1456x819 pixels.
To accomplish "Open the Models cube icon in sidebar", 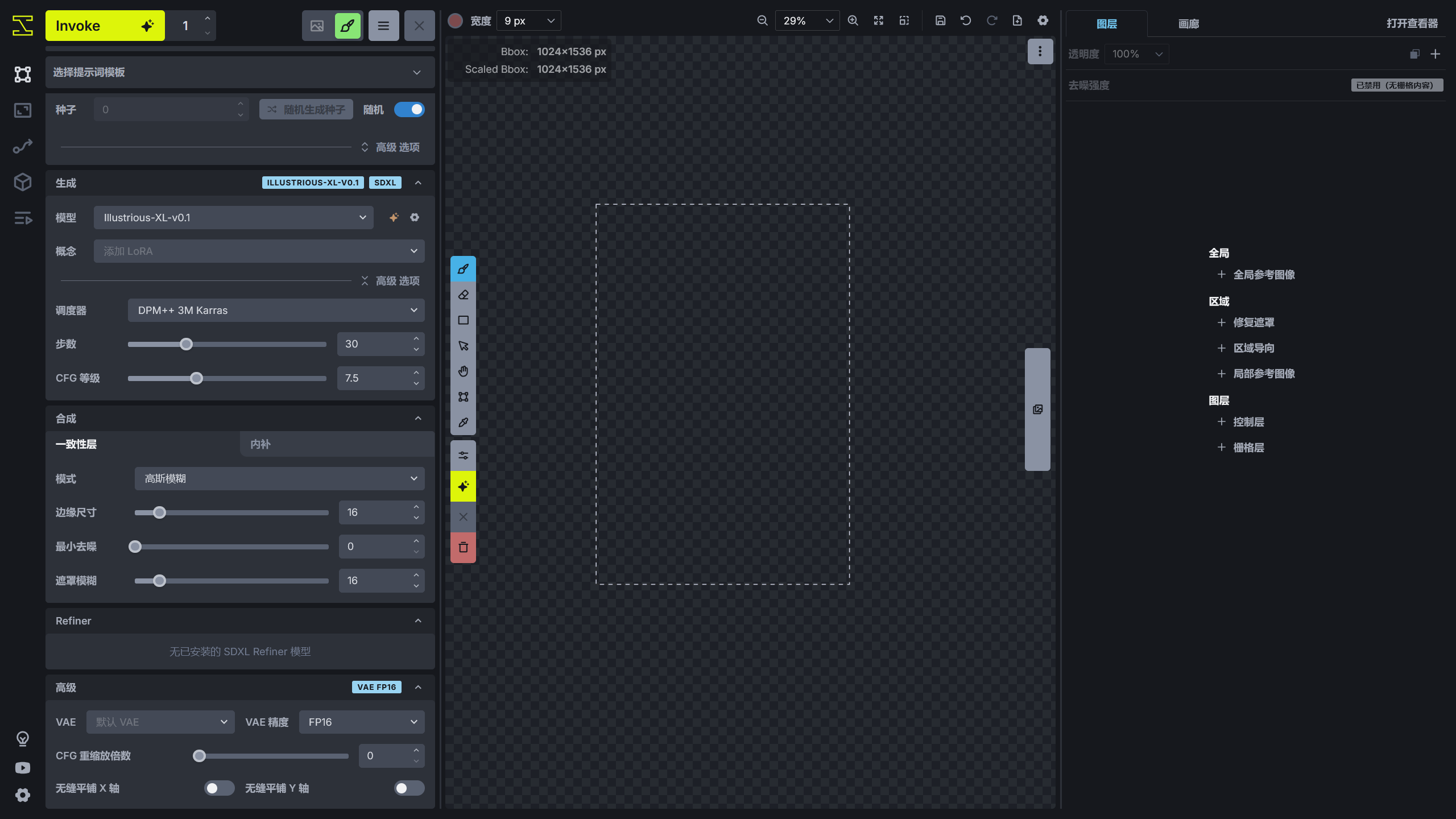I will coord(23,182).
